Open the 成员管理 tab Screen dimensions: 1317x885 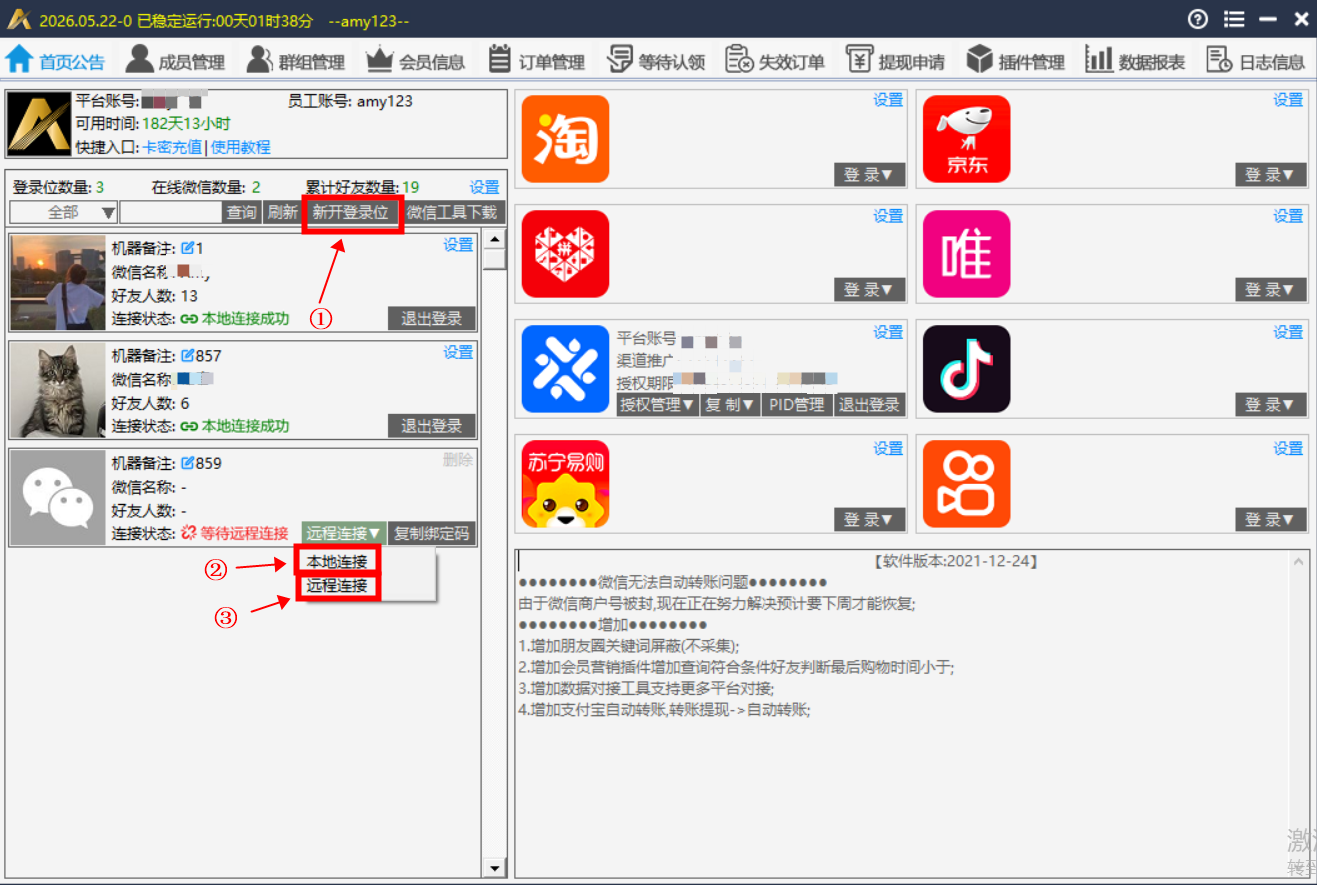[176, 60]
